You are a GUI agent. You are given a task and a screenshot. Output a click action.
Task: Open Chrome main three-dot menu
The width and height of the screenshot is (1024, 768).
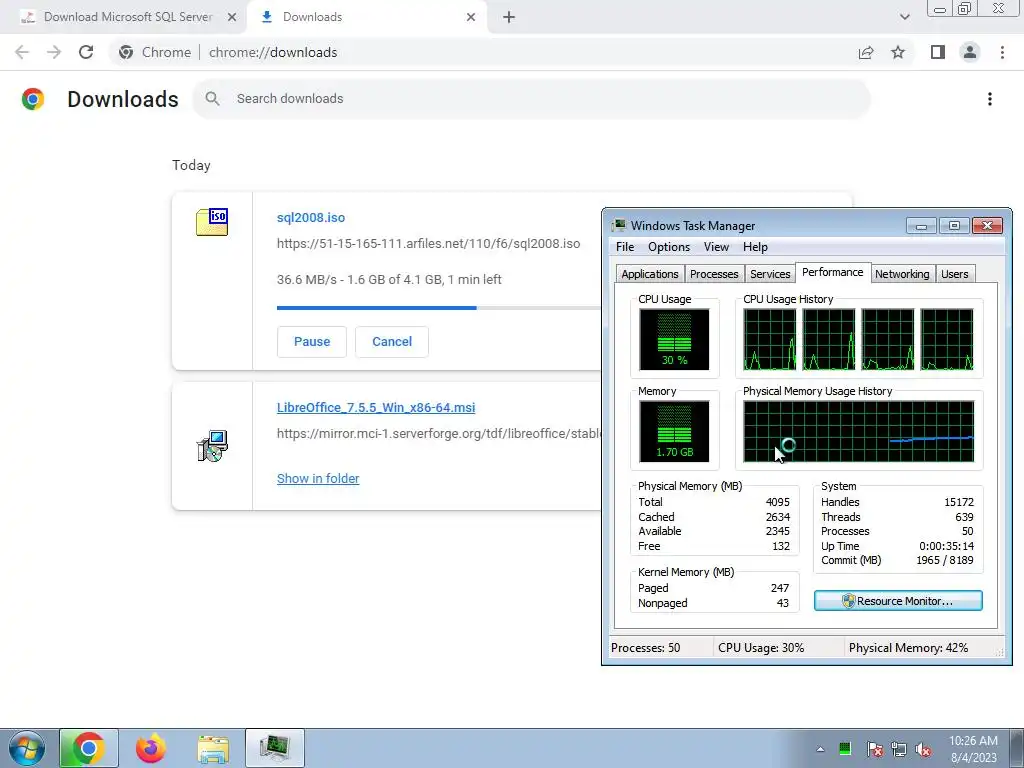click(x=1002, y=52)
